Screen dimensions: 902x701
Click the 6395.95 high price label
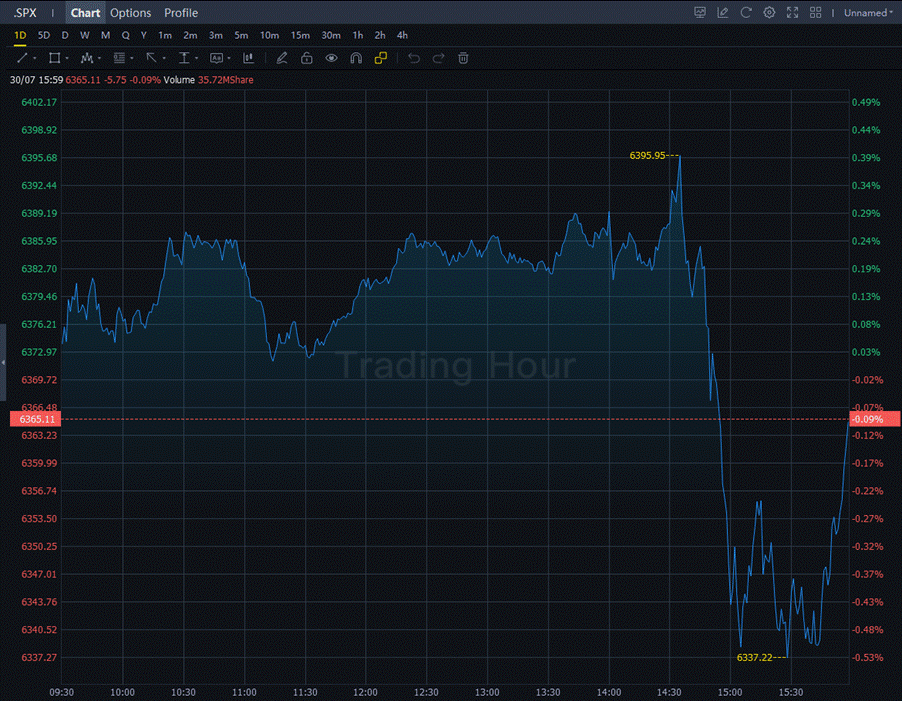(x=648, y=155)
